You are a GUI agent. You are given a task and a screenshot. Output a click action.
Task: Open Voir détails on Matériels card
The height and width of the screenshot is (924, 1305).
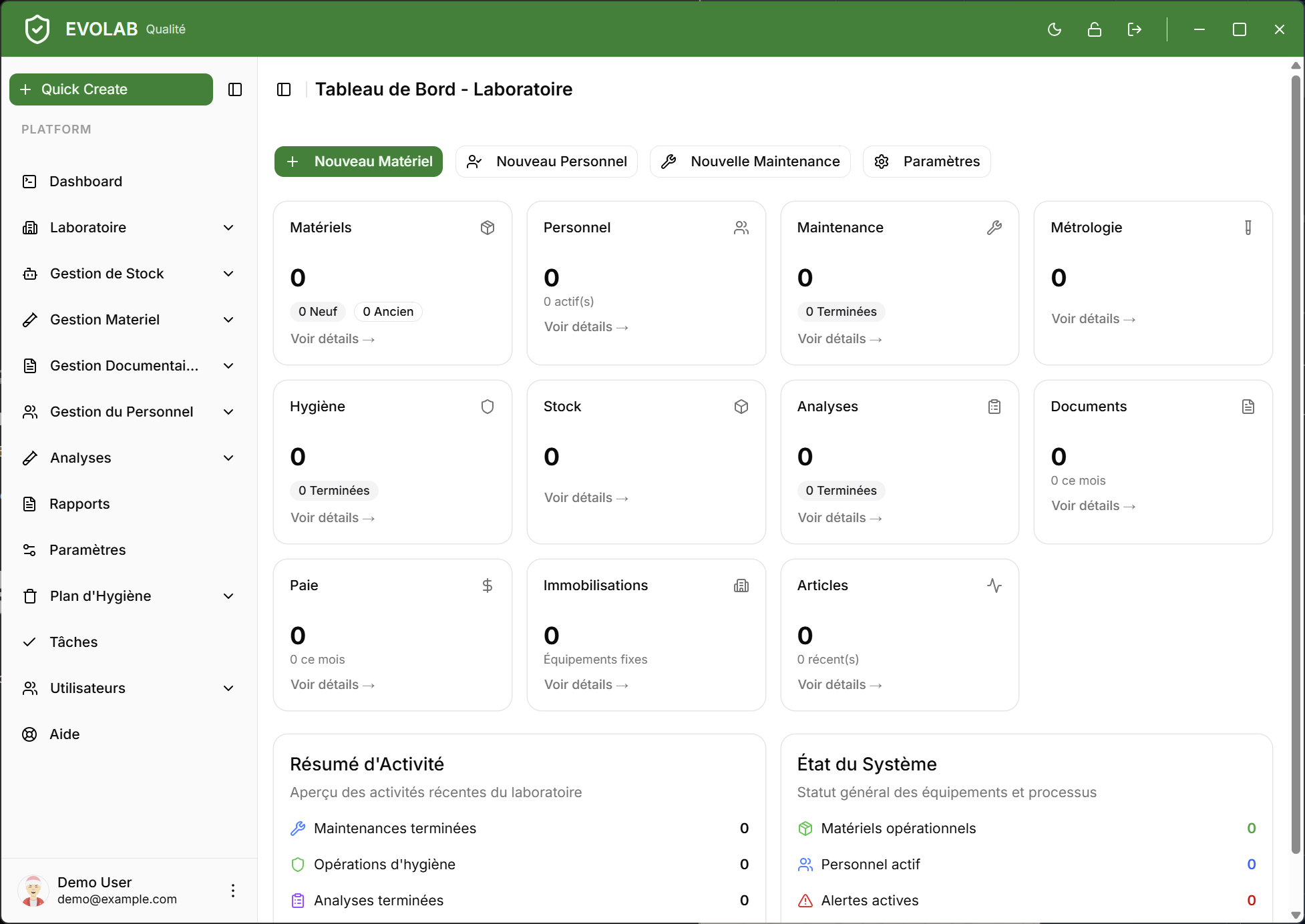click(x=333, y=339)
